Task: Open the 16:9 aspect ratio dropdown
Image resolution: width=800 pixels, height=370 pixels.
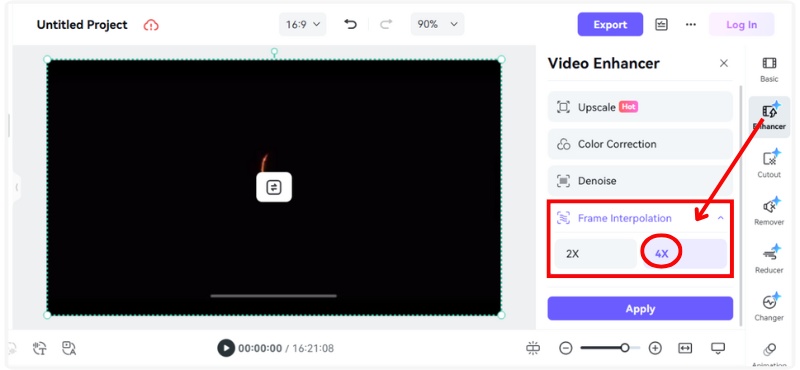Action: pyautogui.click(x=302, y=24)
